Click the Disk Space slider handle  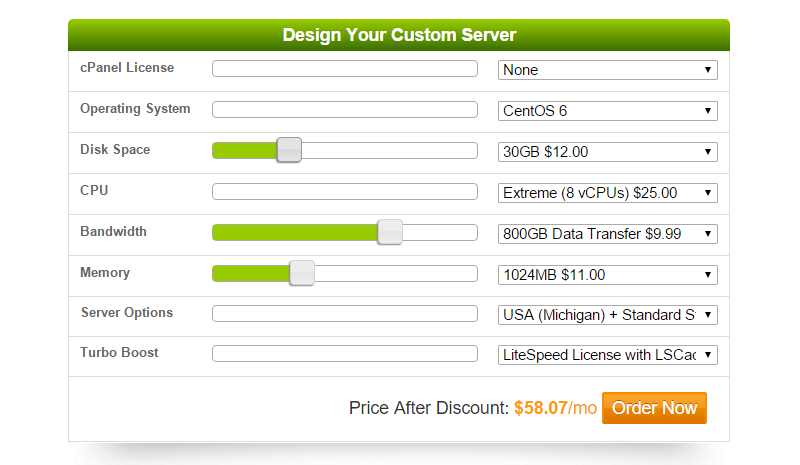[x=288, y=150]
